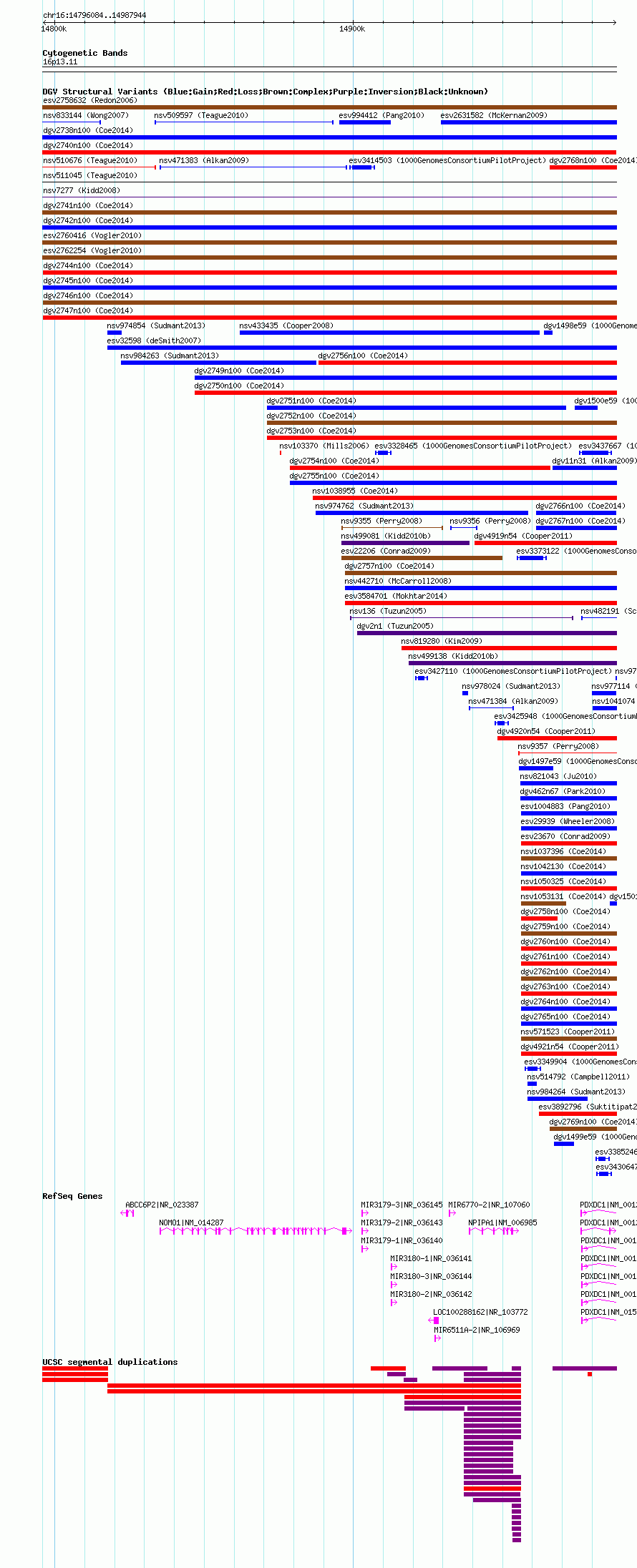Screen dimensions: 637x1568
Task: Click the chr16:14796084..14987944 region label
Action: [x=95, y=15]
